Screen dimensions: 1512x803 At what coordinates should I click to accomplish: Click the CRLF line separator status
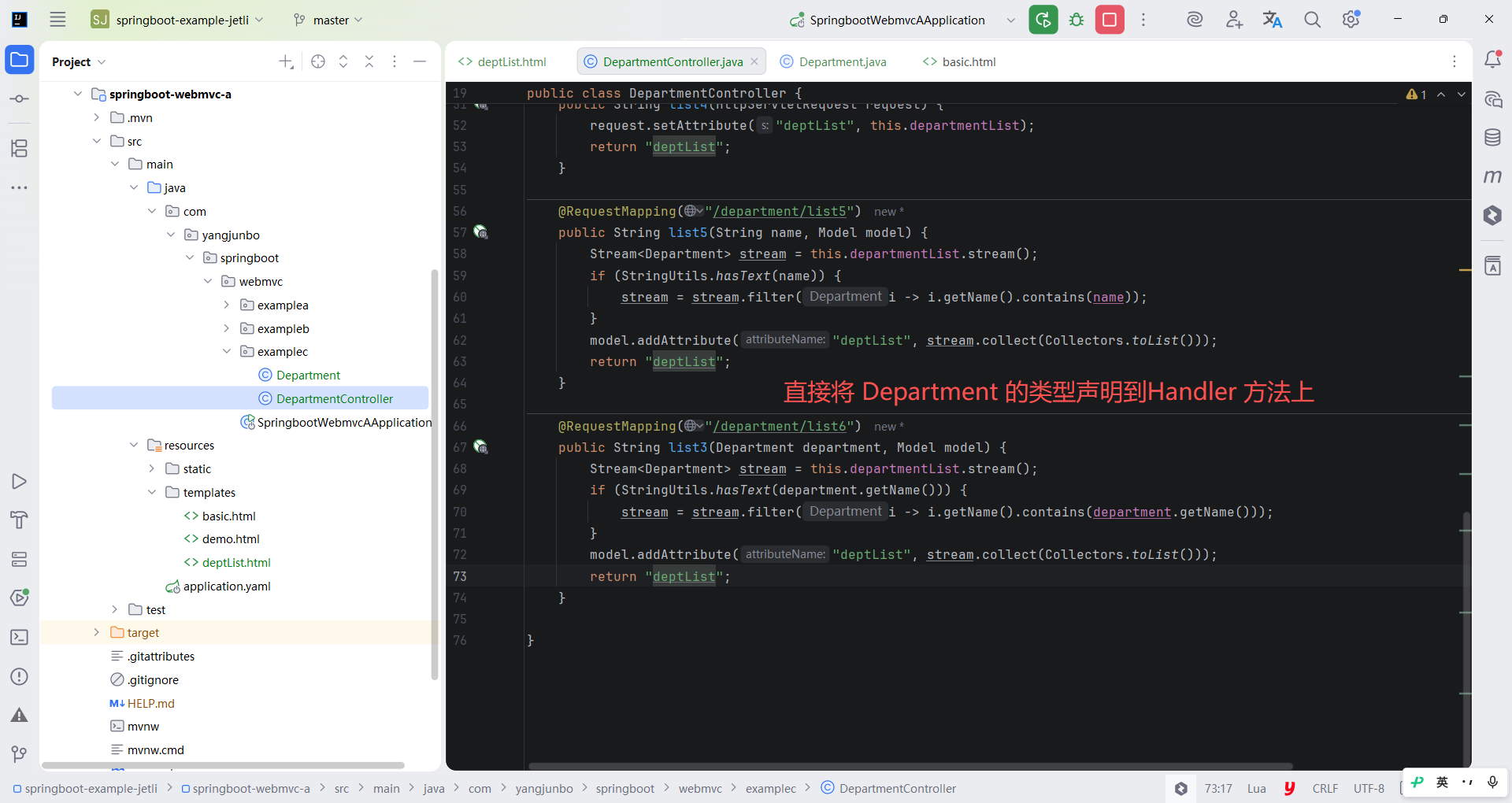[x=1325, y=788]
